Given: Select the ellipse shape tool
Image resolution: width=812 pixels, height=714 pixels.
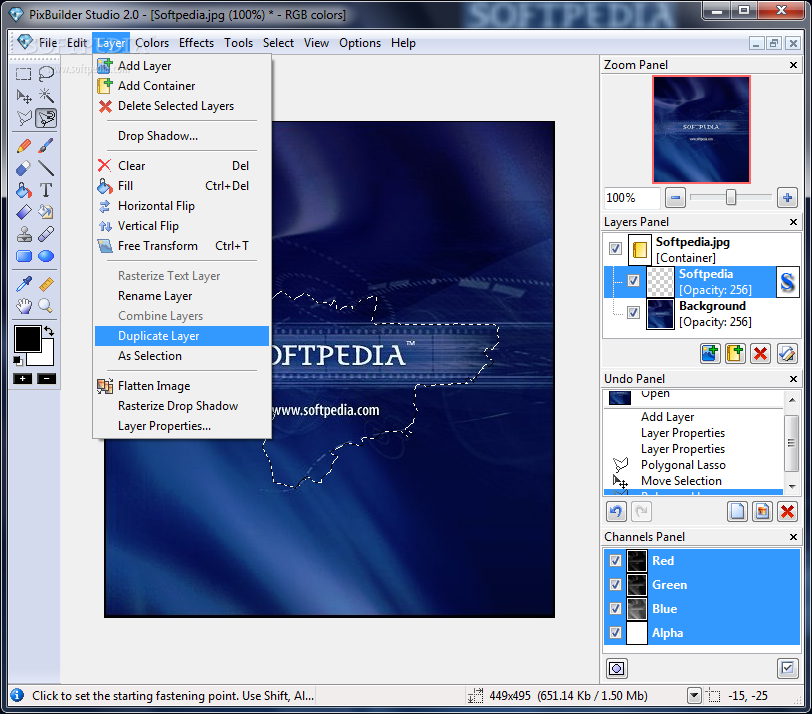Looking at the screenshot, I should click(x=46, y=256).
